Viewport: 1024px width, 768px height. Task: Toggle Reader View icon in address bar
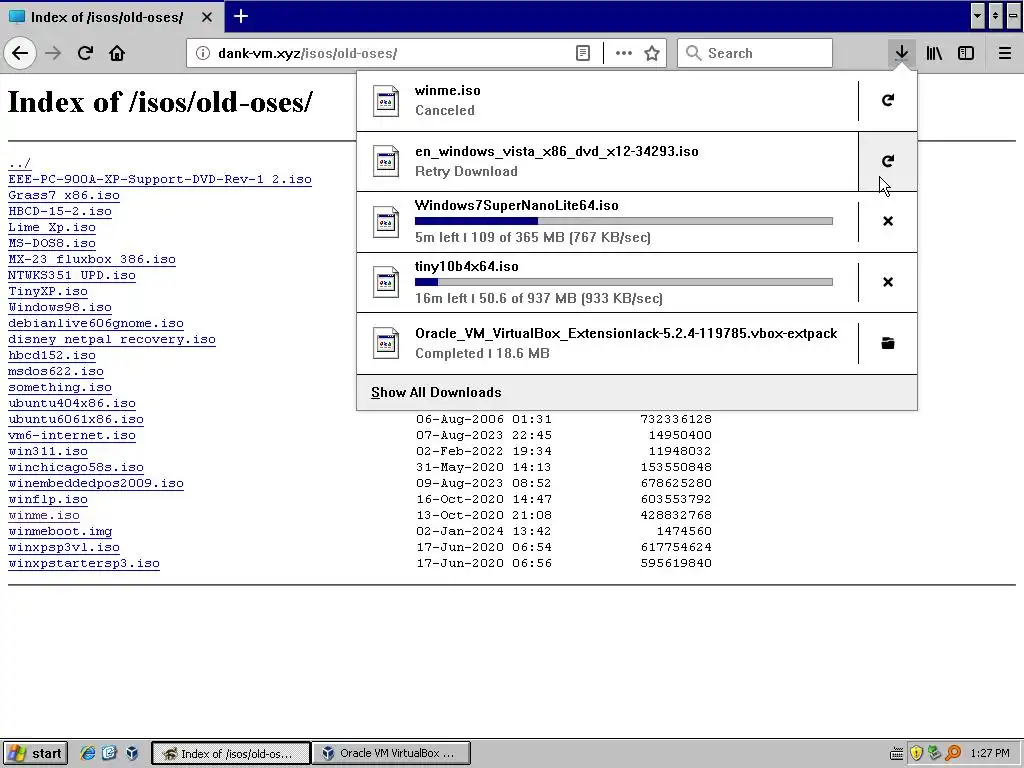(583, 53)
